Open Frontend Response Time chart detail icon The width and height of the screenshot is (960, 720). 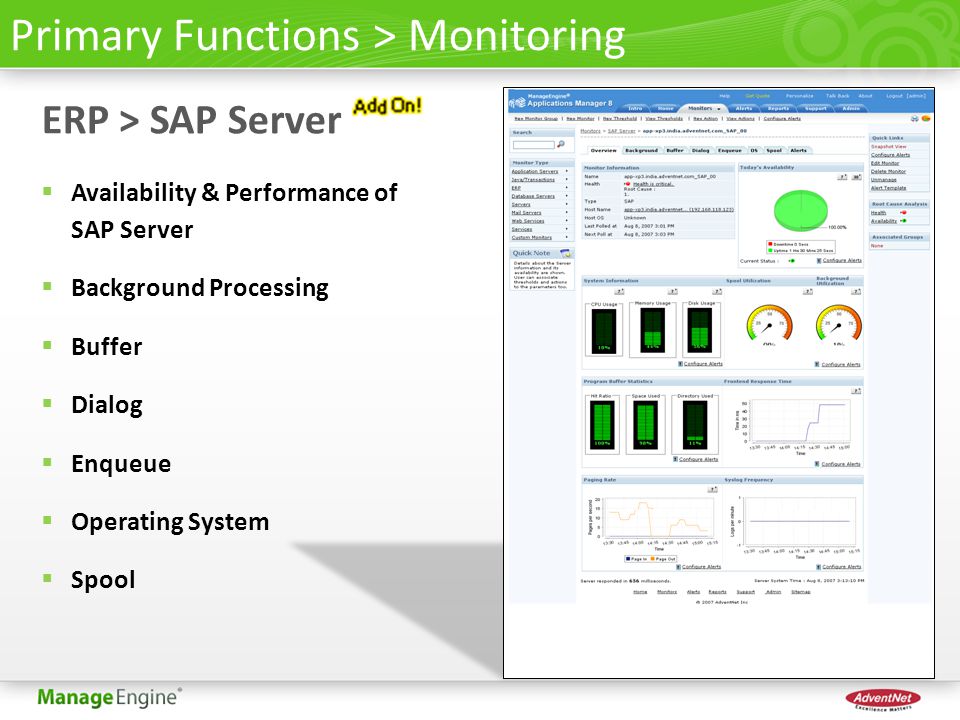coord(856,391)
